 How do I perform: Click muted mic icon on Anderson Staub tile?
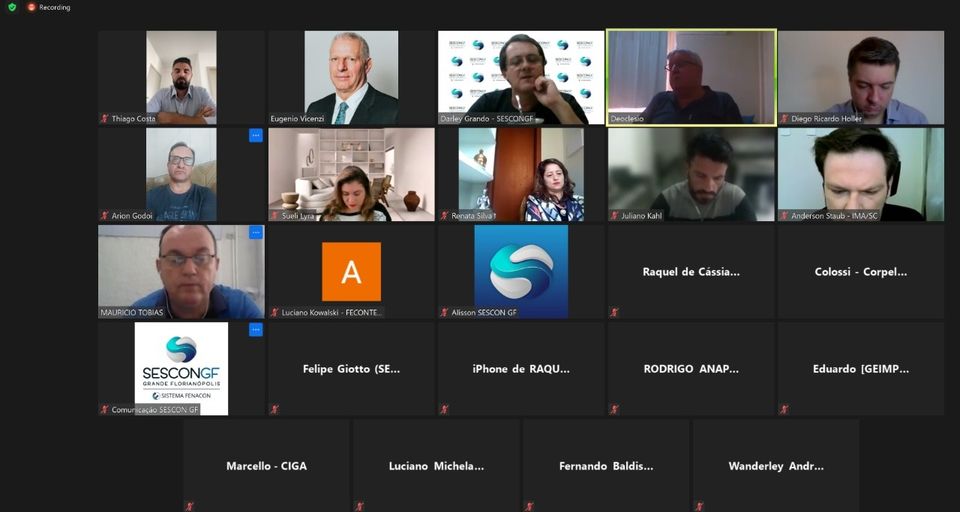click(784, 216)
